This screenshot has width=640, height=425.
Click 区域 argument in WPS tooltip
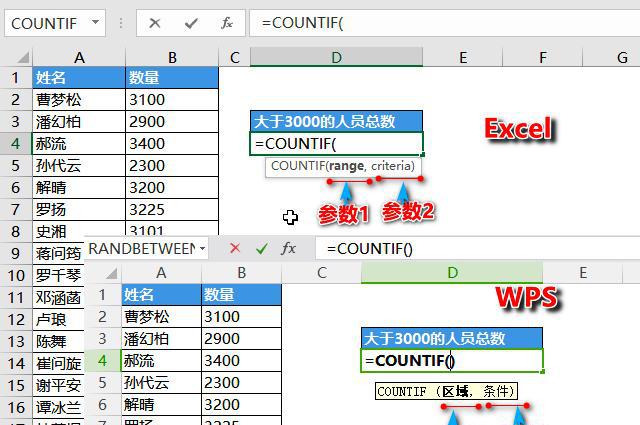tap(456, 392)
